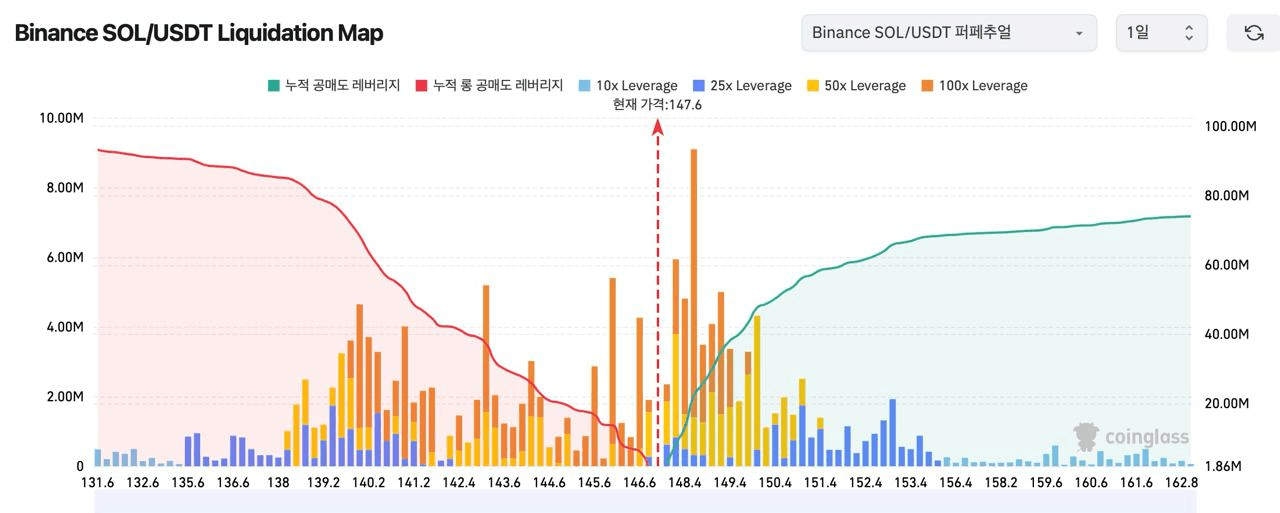Click the 150.4 x-axis price label

pyautogui.click(x=775, y=482)
